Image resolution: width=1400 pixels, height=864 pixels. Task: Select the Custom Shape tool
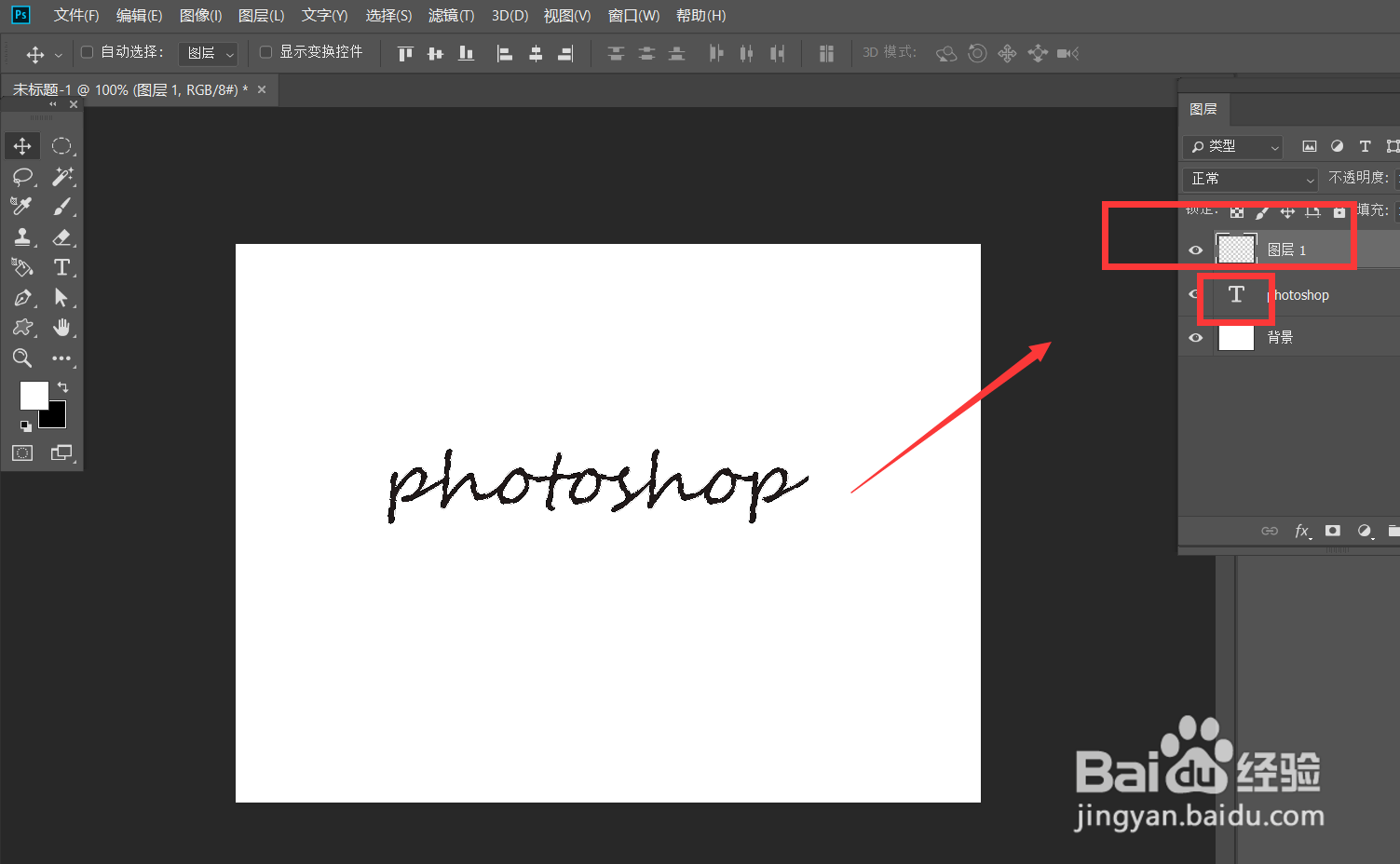[x=22, y=328]
